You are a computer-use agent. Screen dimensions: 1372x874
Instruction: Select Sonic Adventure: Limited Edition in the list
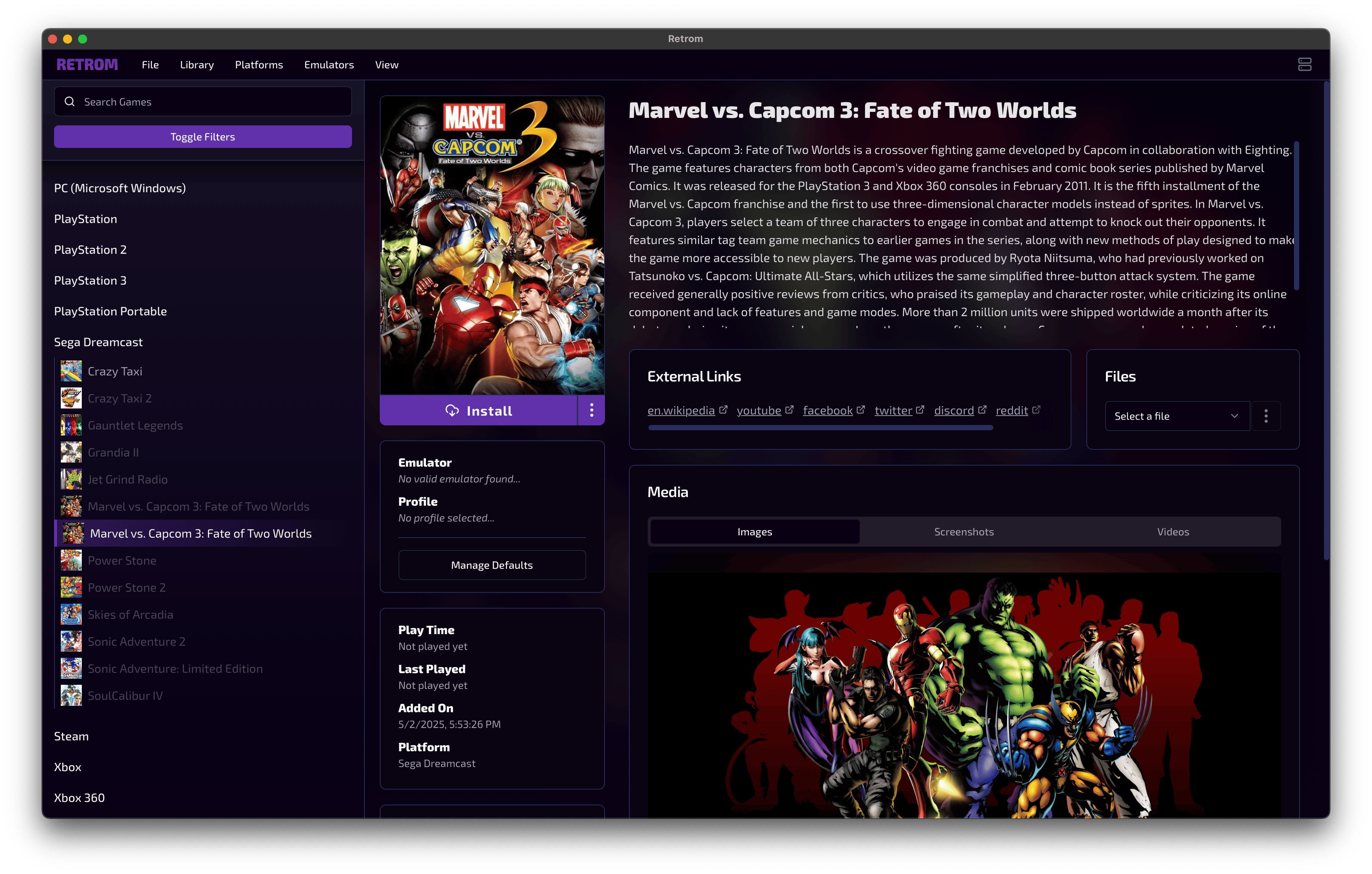(175, 669)
